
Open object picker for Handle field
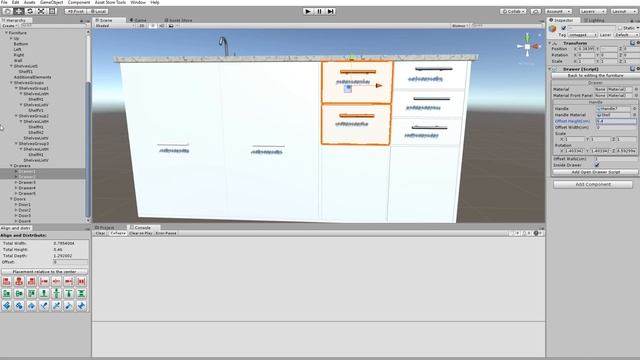tap(635, 109)
